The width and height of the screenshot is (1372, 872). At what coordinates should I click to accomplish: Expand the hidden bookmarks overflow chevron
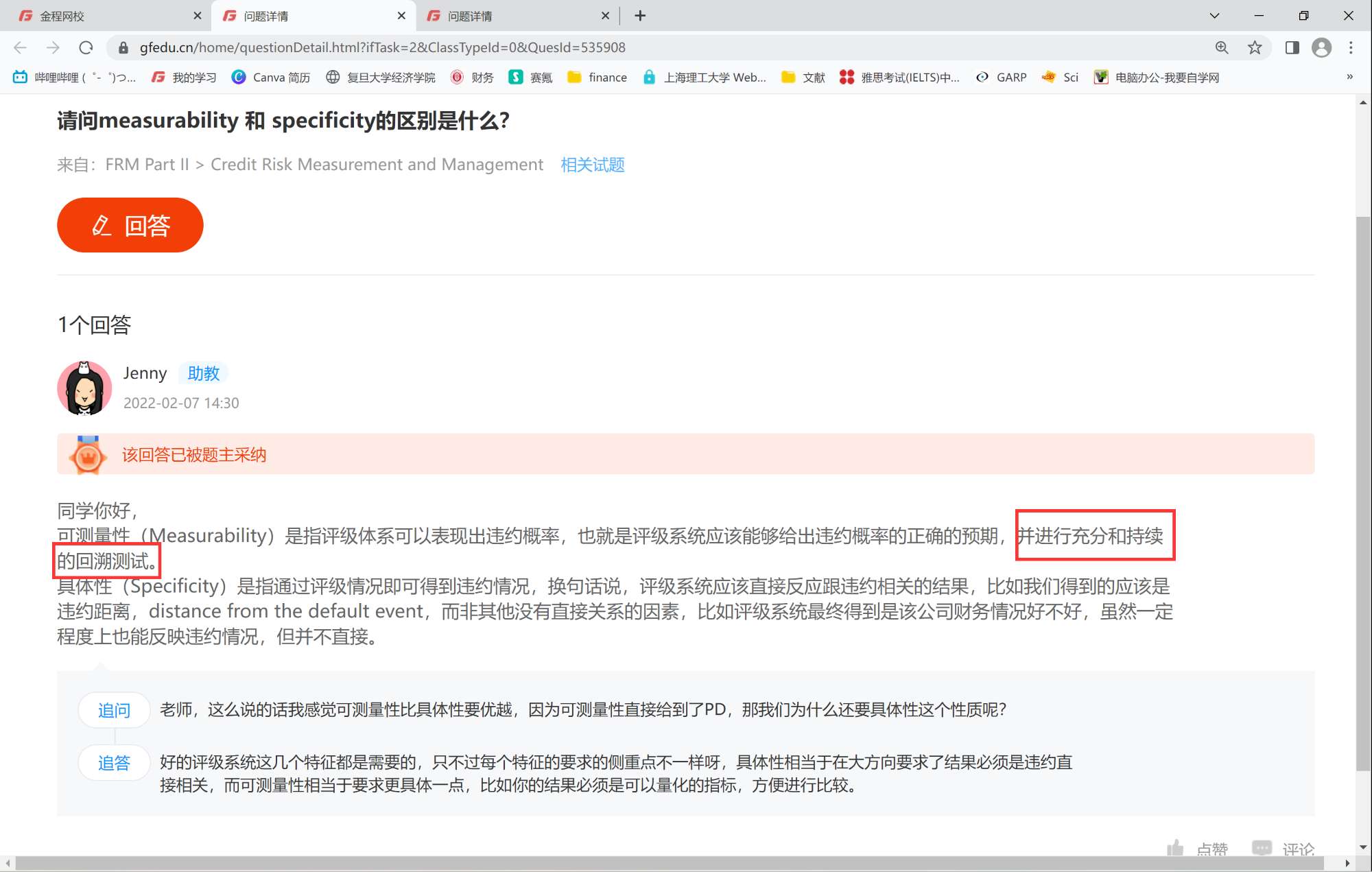(x=1349, y=77)
